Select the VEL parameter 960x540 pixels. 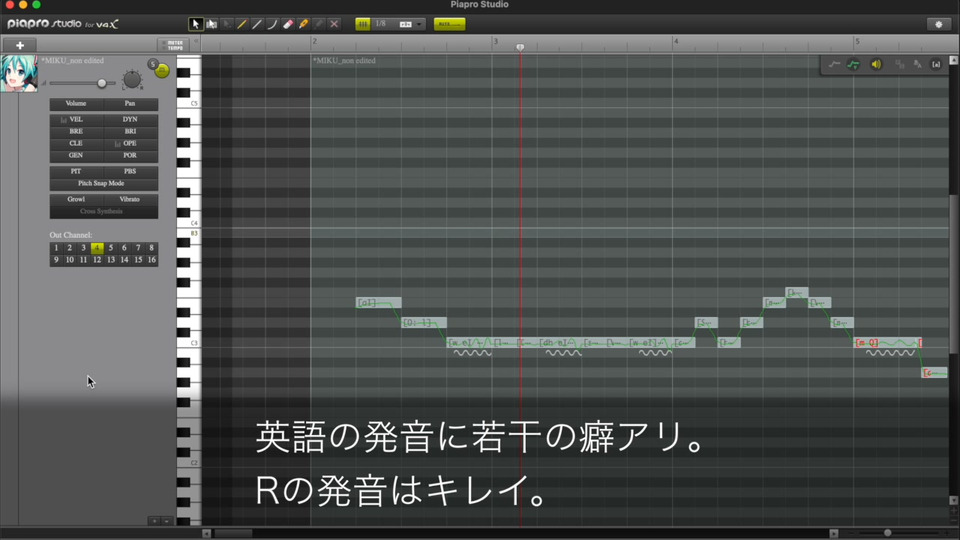(76, 119)
